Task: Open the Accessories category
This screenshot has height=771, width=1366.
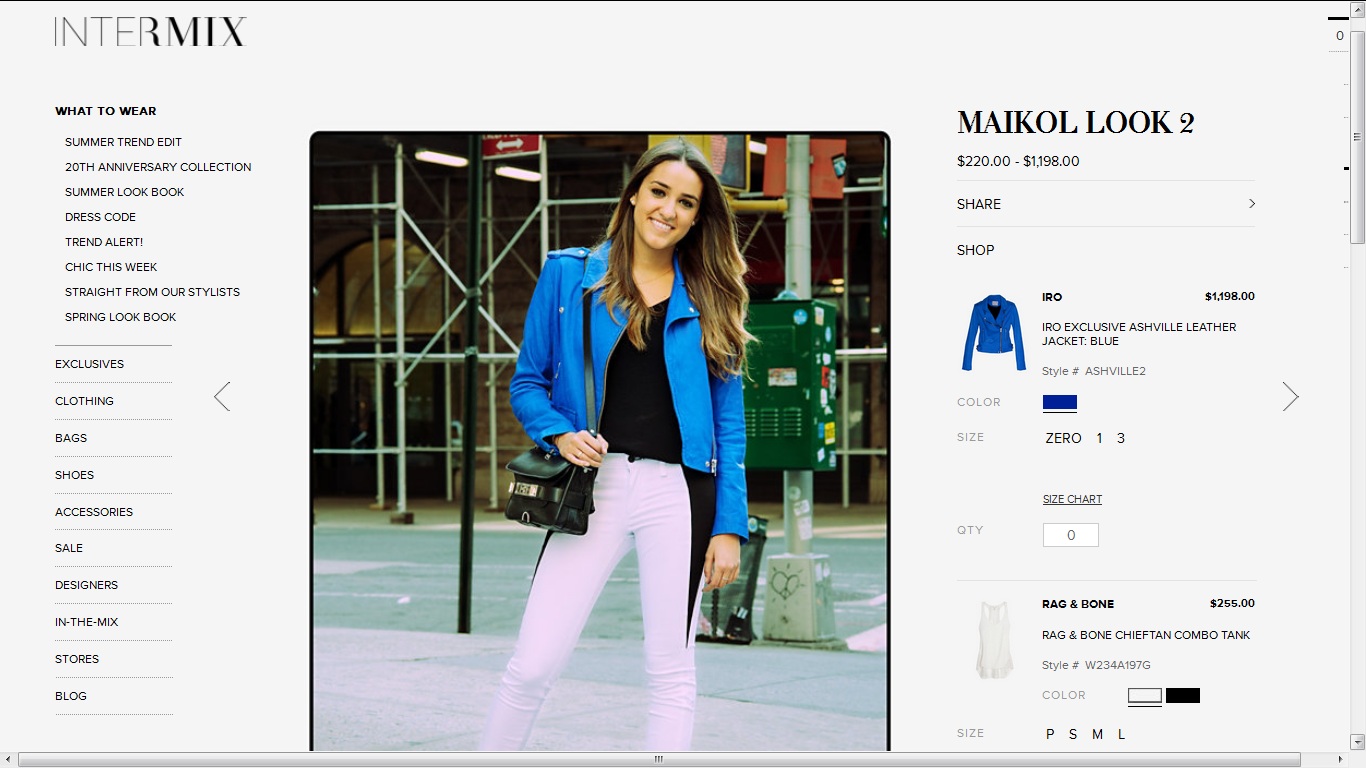Action: point(94,512)
